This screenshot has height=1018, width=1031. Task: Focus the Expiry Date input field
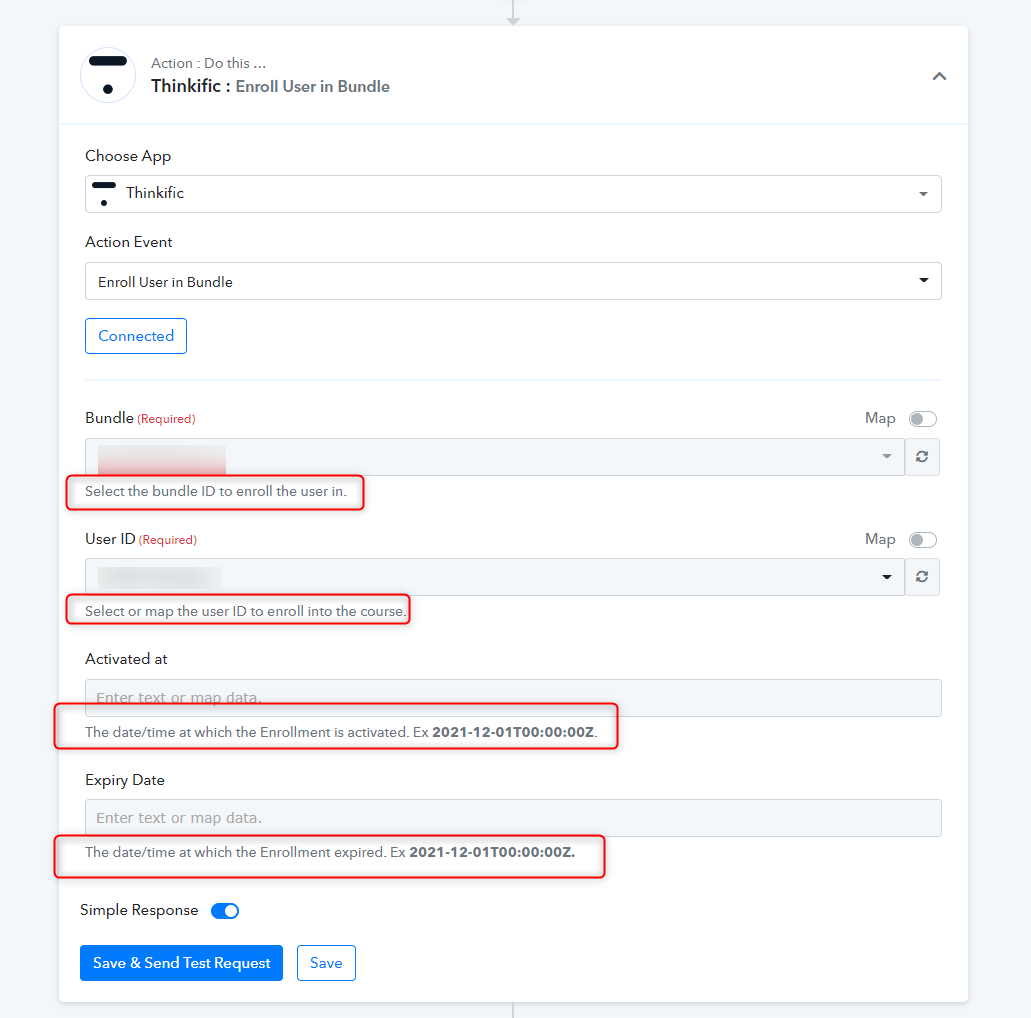coord(513,818)
